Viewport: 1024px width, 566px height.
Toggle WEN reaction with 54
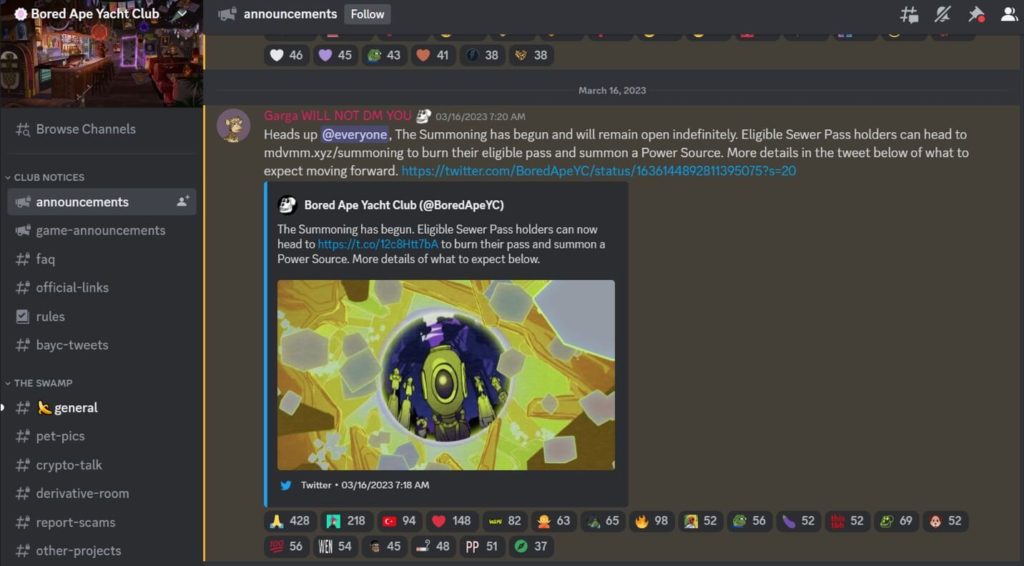pos(335,546)
